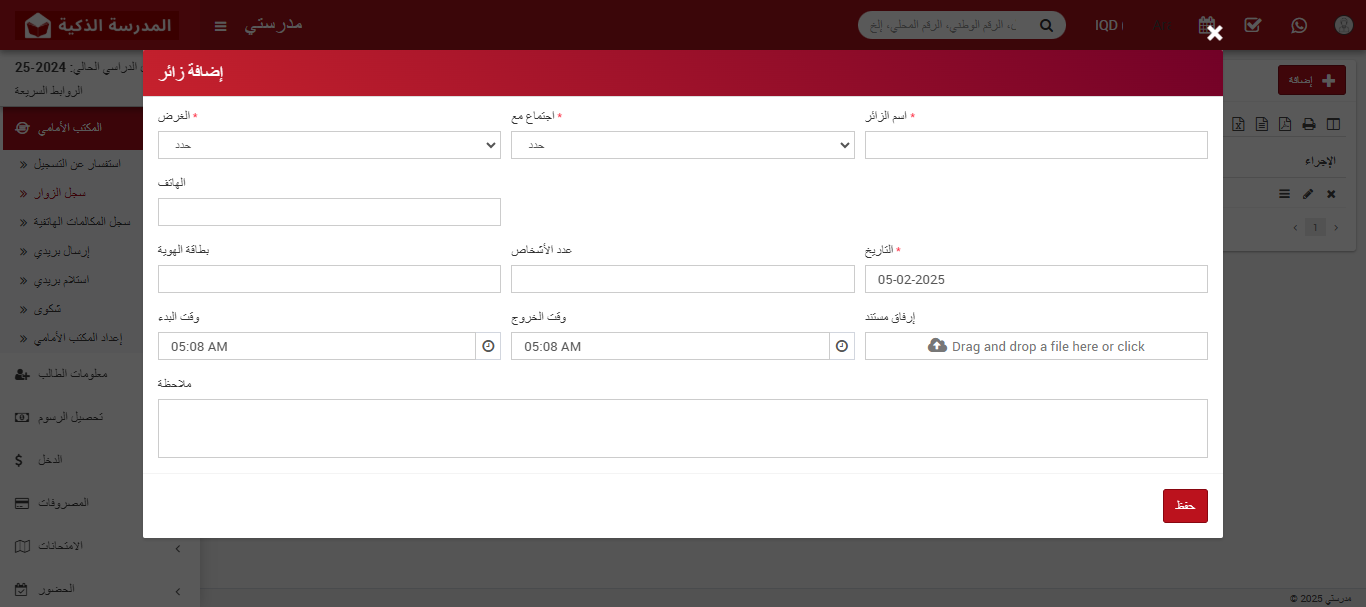Close the إضافة زائر dialog
Viewport: 1366px width, 607px height.
1214,33
